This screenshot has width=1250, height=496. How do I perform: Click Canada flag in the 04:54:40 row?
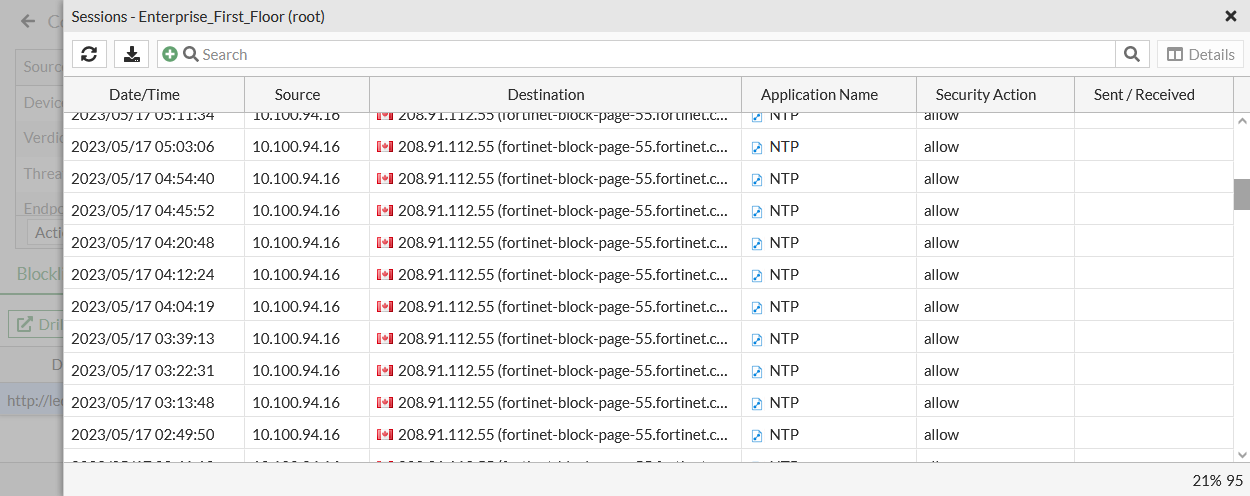385,179
